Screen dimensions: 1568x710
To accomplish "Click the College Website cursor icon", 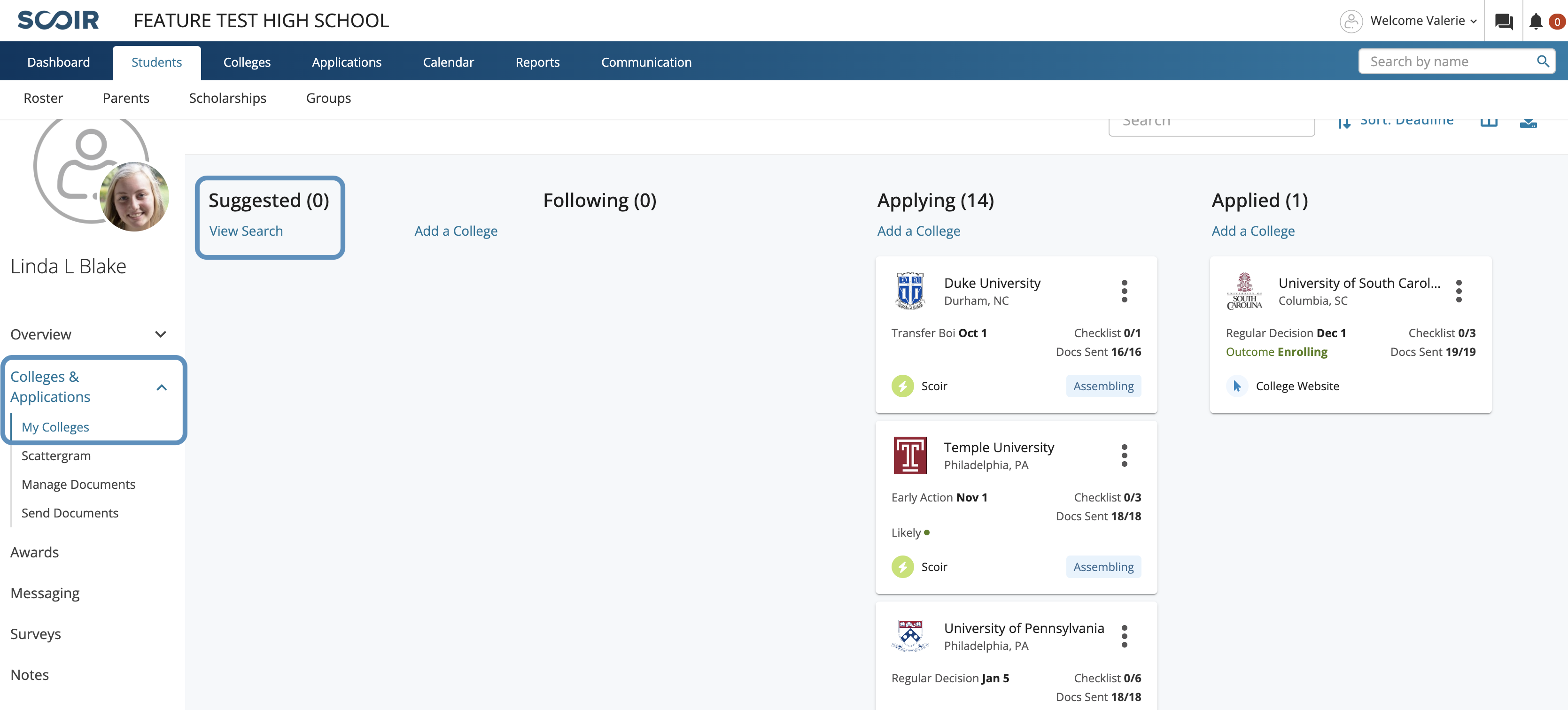I will [1236, 386].
